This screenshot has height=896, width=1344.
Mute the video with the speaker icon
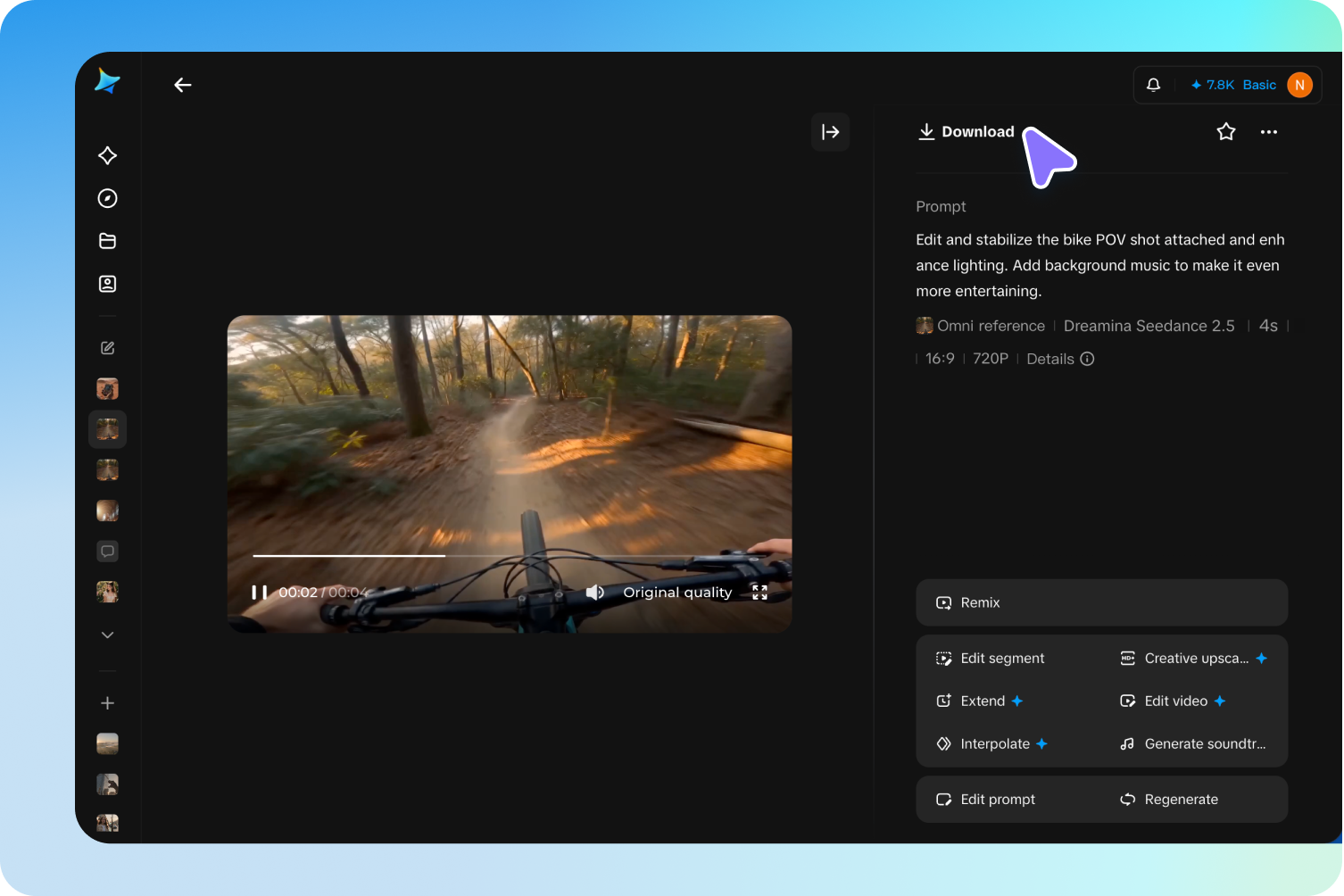[595, 593]
